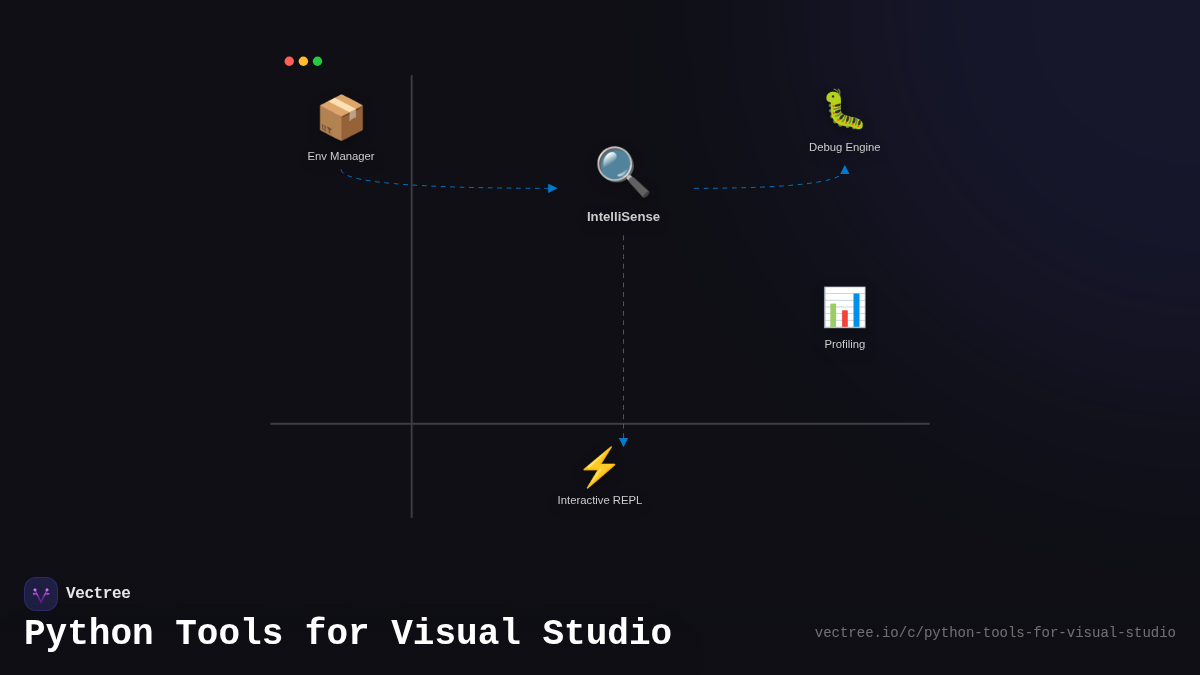Open the IntelliSense magnifying glass icon

click(621, 171)
